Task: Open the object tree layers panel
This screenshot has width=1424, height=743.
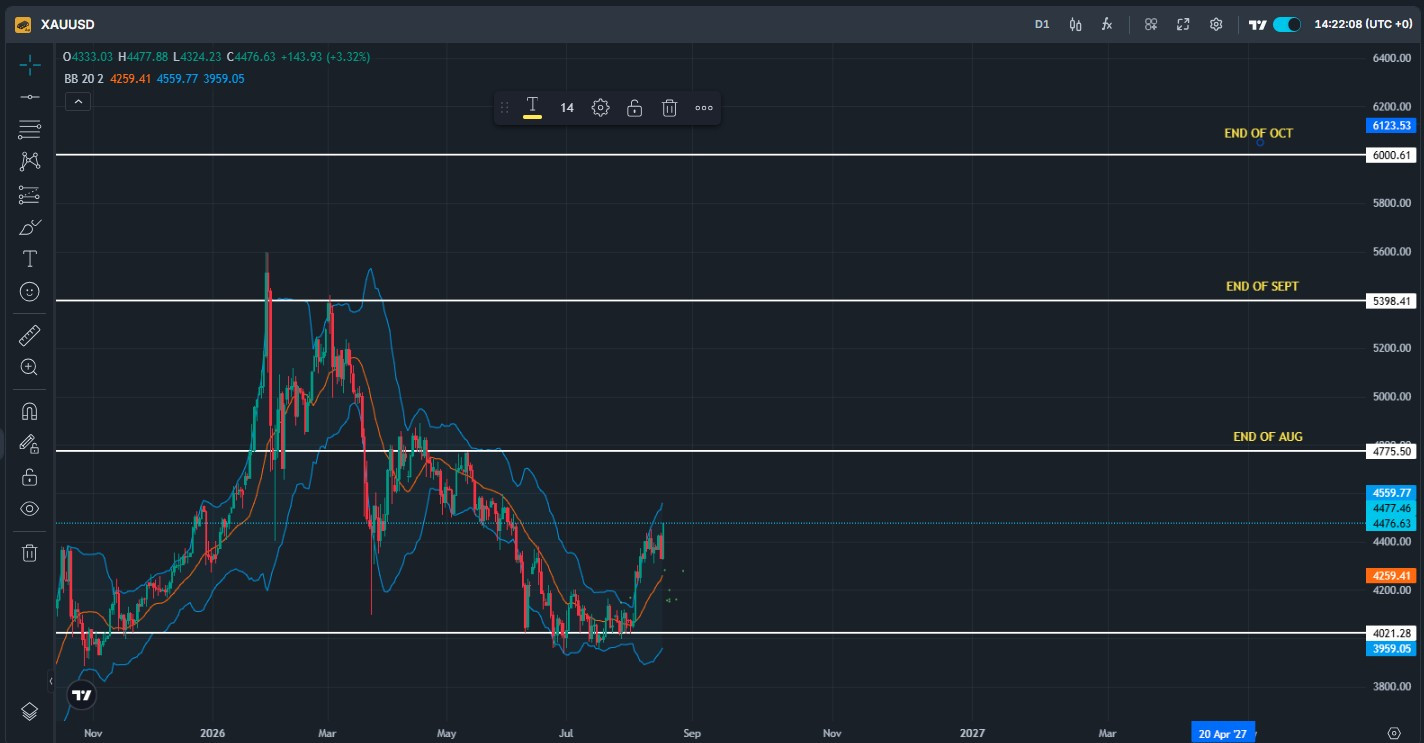Action: click(x=30, y=711)
